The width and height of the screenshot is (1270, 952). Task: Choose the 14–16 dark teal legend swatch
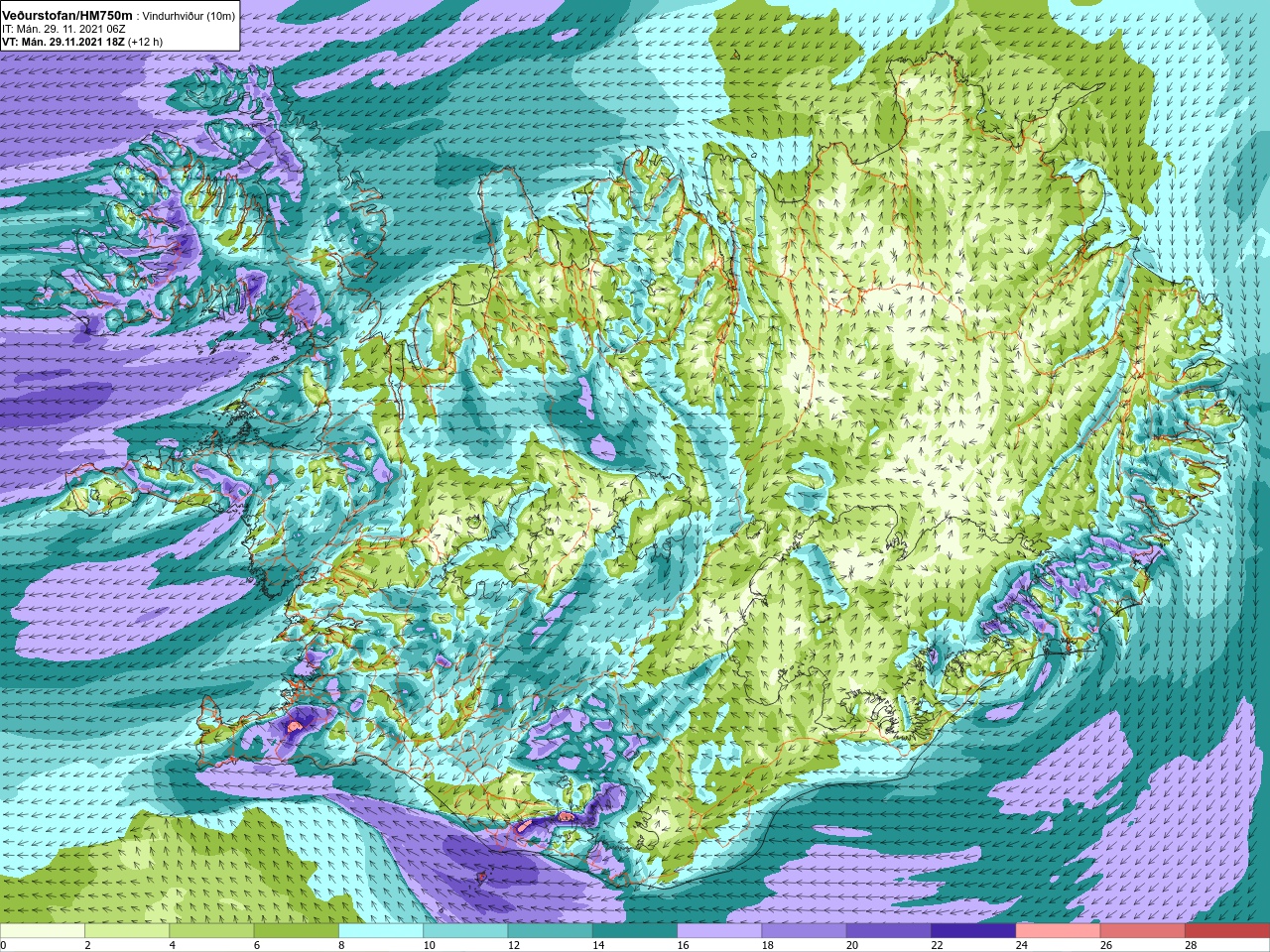point(635,931)
